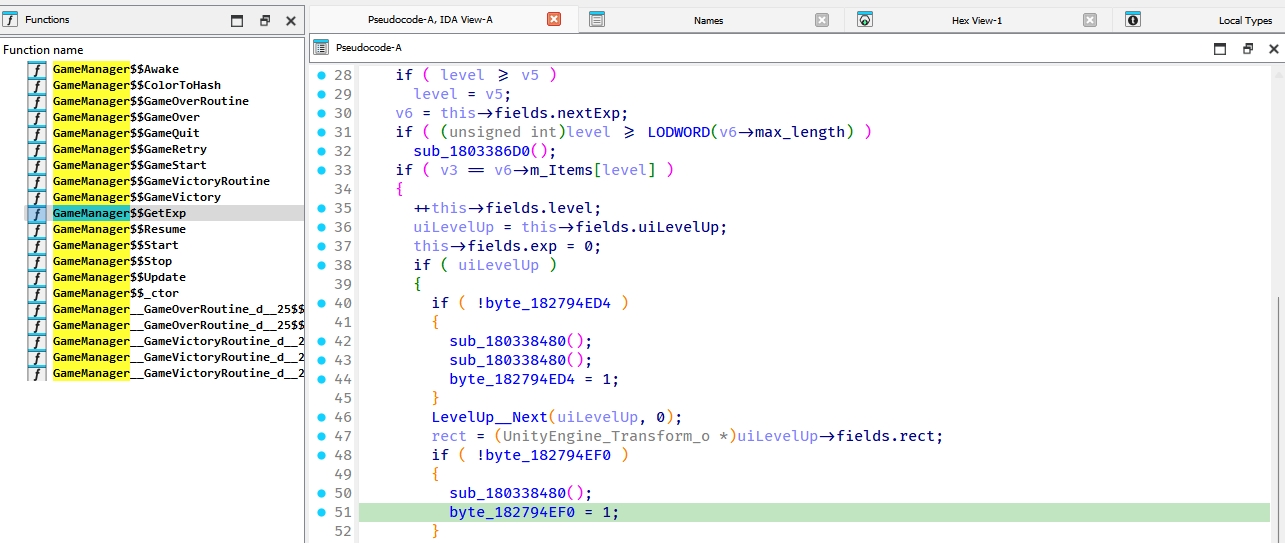Select GameManager$$GameVictory function
Screen dimensions: 1285x543
click(x=137, y=197)
